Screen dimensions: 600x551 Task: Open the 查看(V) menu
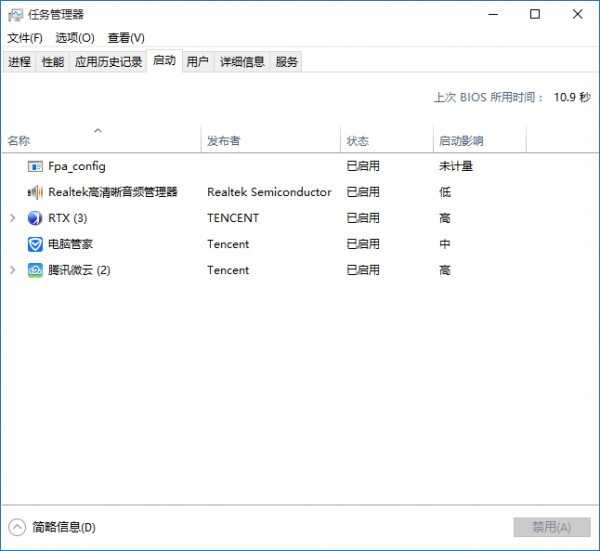coord(126,38)
